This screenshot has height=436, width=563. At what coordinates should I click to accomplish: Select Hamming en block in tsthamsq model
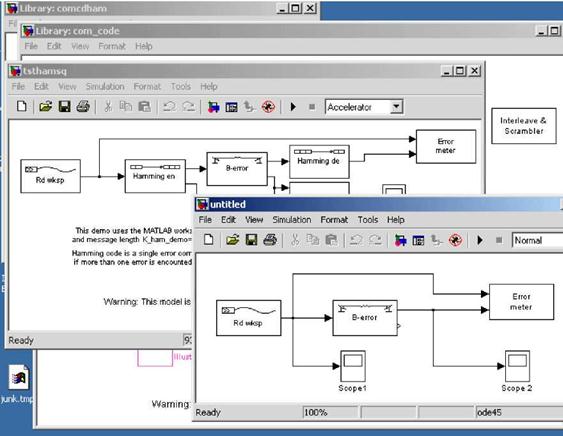(155, 176)
